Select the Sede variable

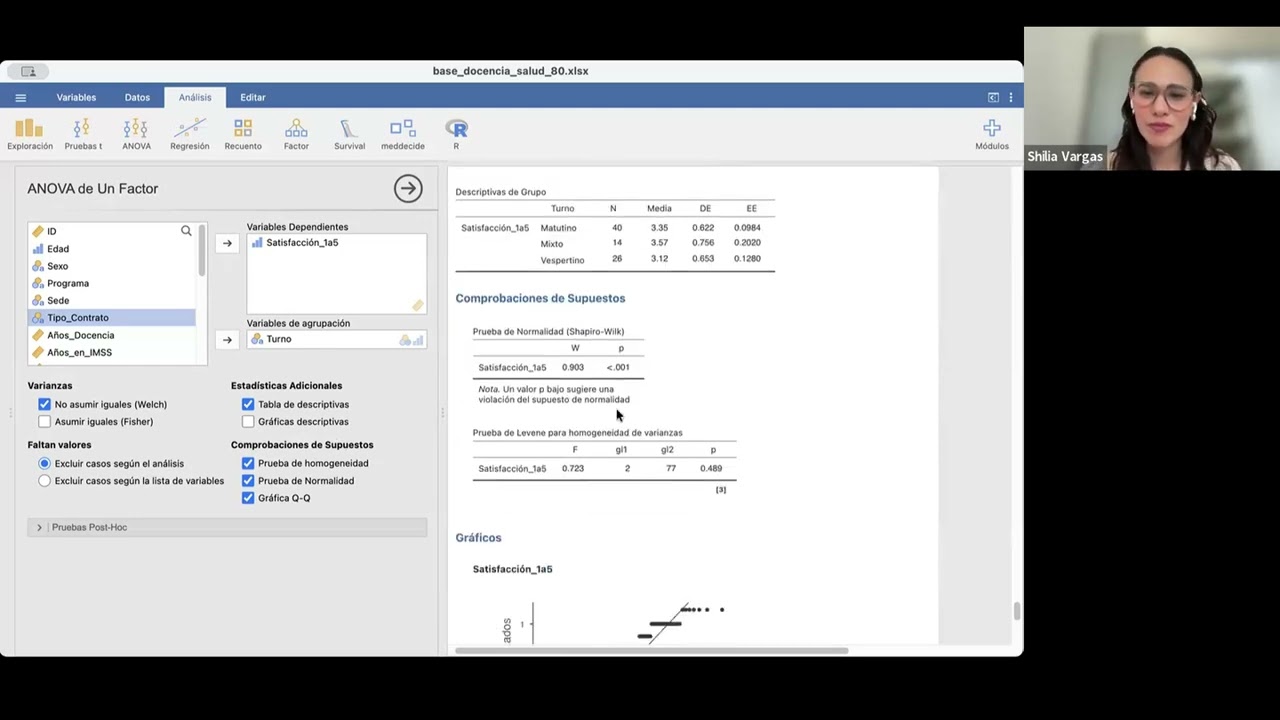[x=112, y=300]
